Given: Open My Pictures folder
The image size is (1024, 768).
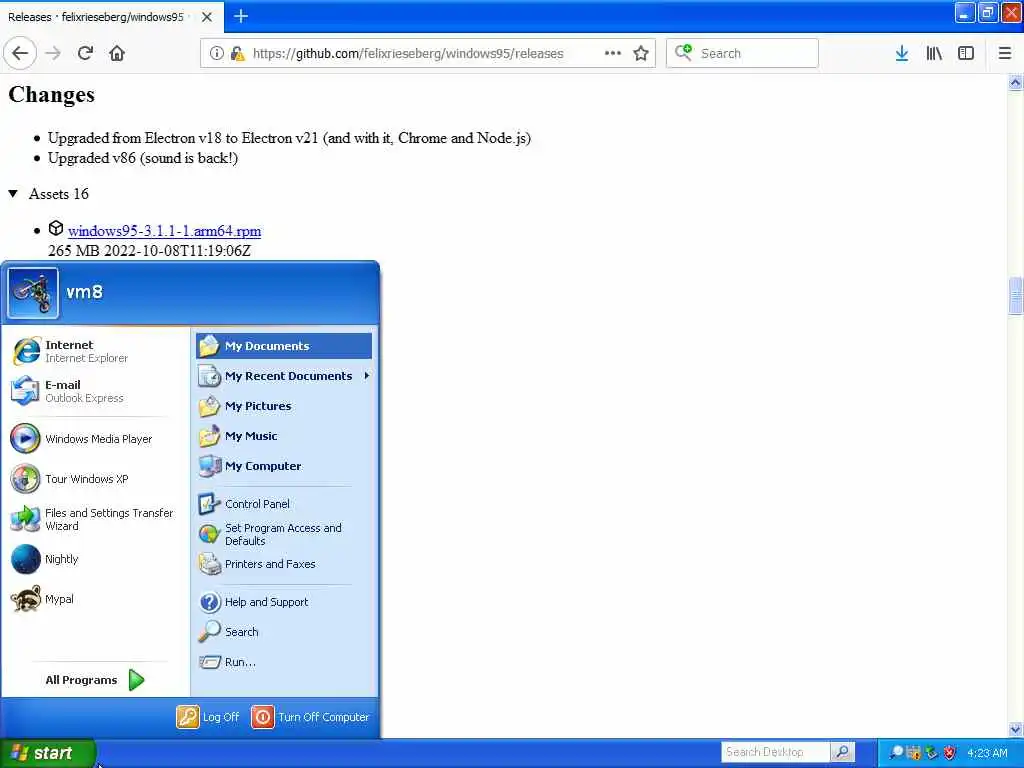Looking at the screenshot, I should 284,406.
